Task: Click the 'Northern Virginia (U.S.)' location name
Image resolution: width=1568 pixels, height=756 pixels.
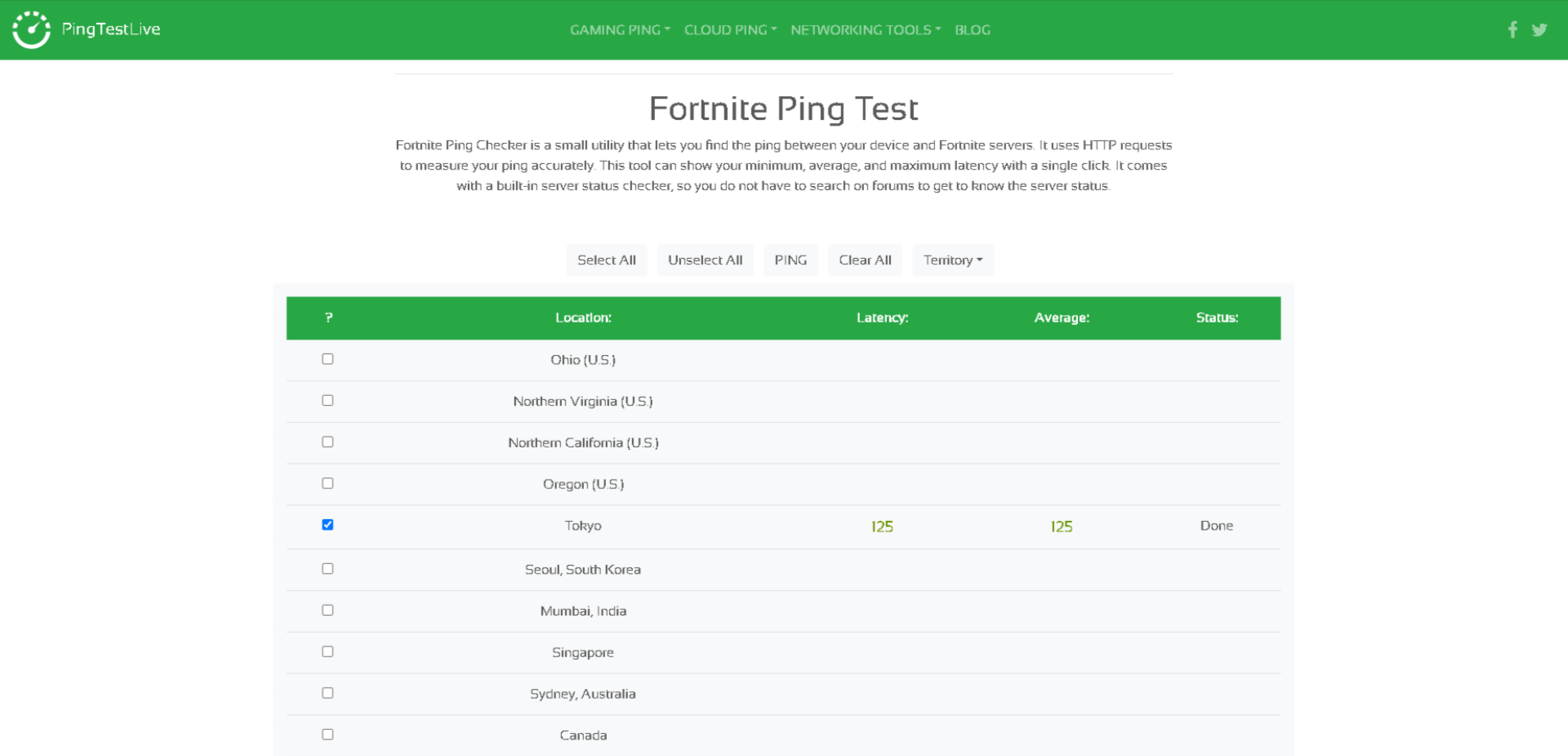Action: [583, 402]
